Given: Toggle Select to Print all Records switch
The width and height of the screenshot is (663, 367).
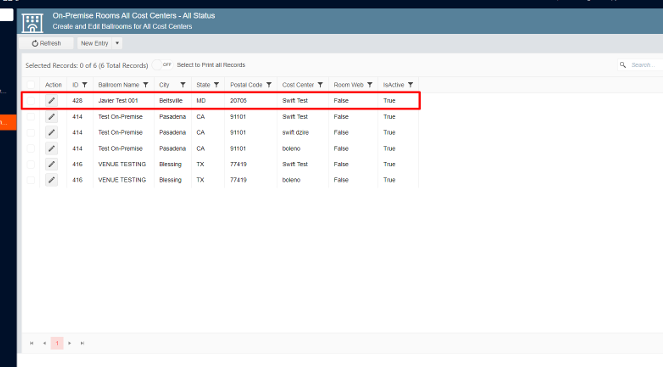Looking at the screenshot, I should [163, 65].
